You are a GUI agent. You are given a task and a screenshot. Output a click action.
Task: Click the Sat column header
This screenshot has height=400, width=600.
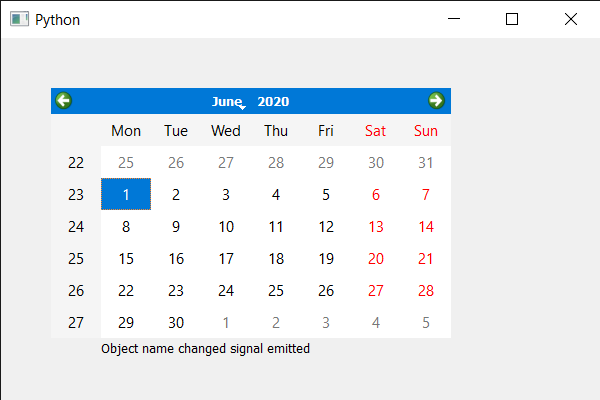coord(376,130)
